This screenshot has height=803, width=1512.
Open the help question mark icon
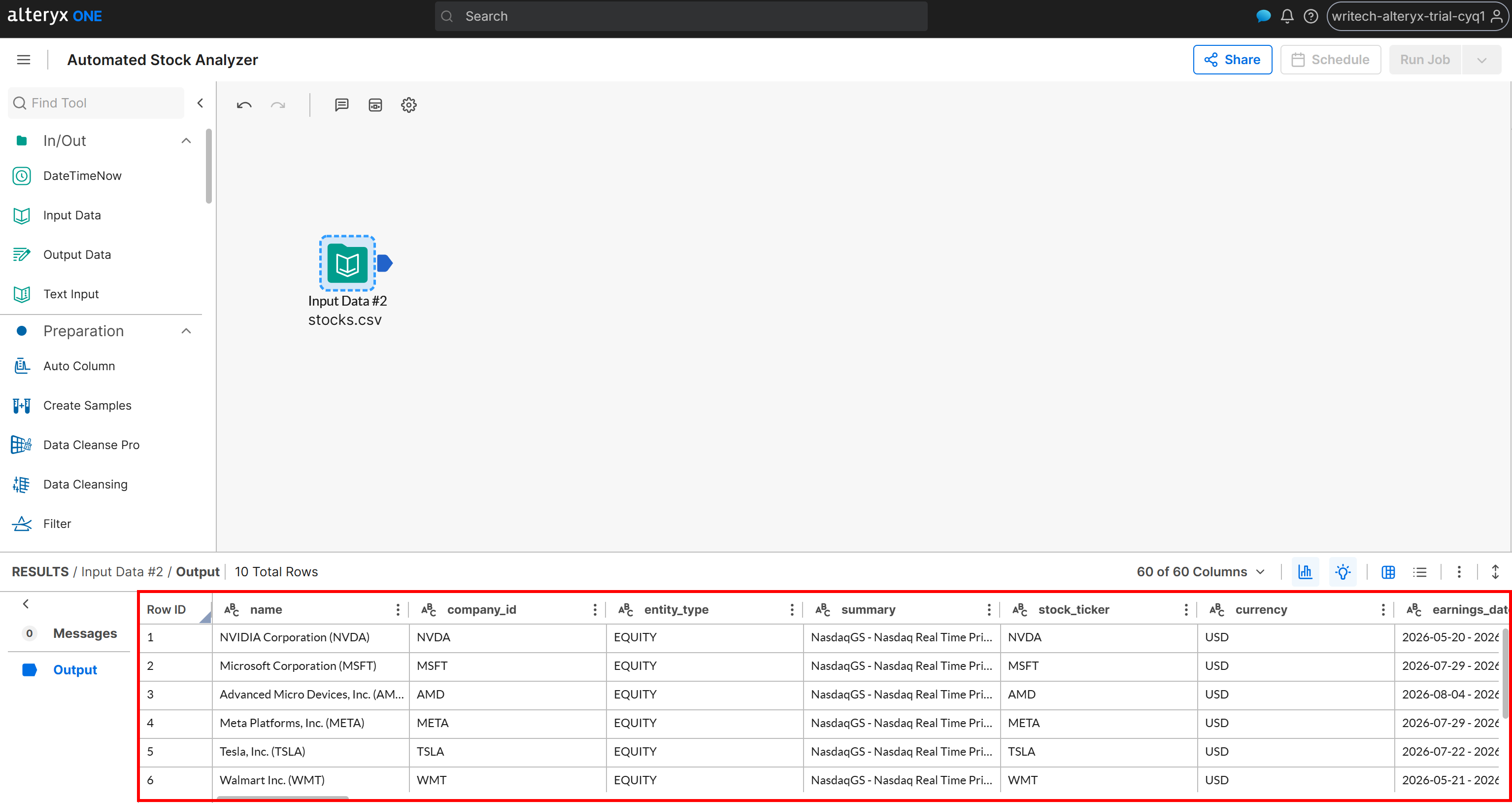pos(1310,16)
